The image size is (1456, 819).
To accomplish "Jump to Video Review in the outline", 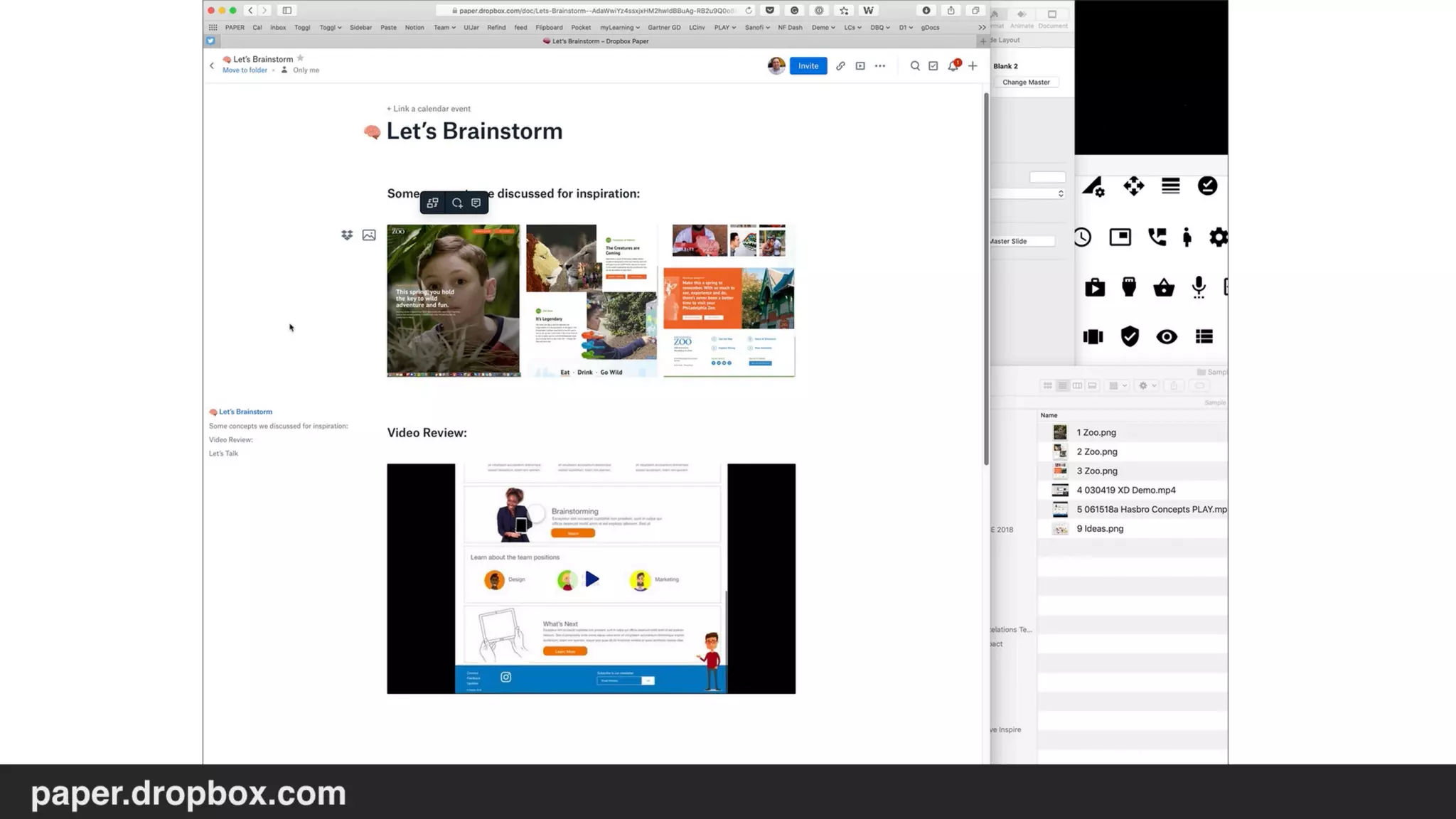I will 231,440.
